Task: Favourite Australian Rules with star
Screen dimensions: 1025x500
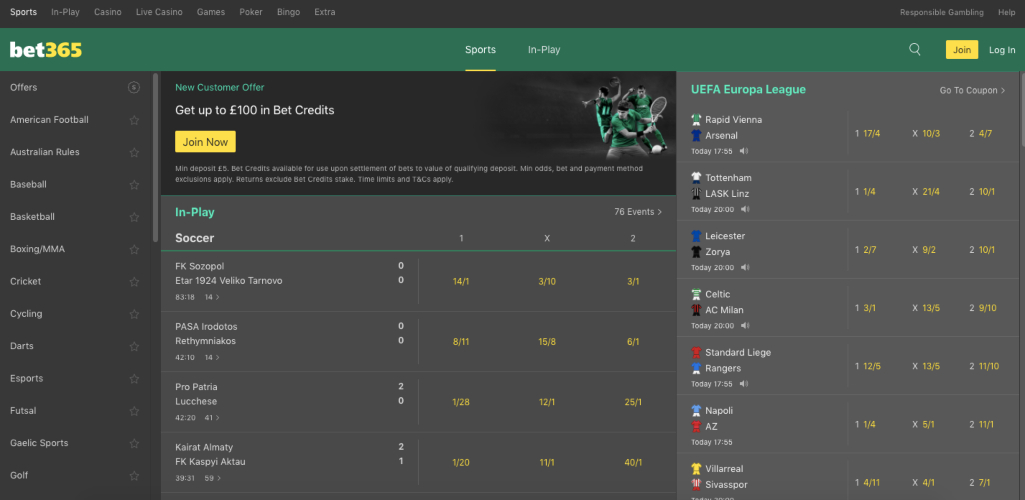Action: [134, 152]
